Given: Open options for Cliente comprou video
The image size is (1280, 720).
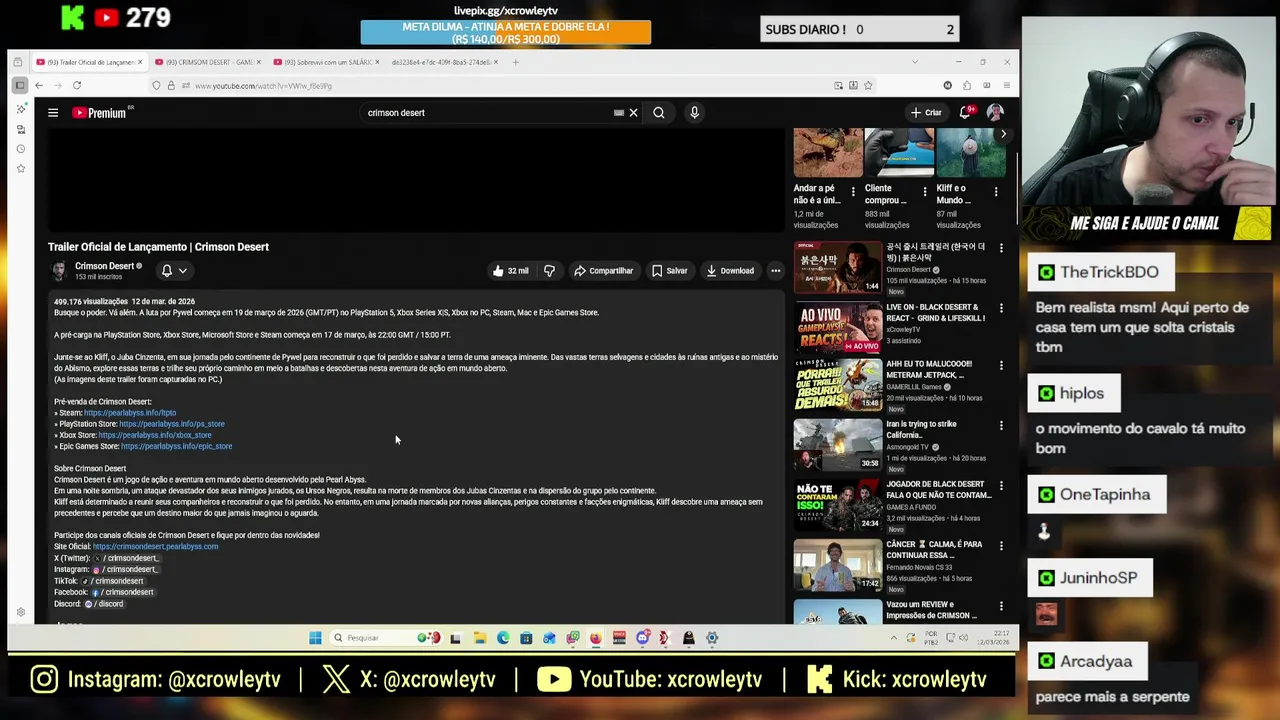Looking at the screenshot, I should 924,192.
